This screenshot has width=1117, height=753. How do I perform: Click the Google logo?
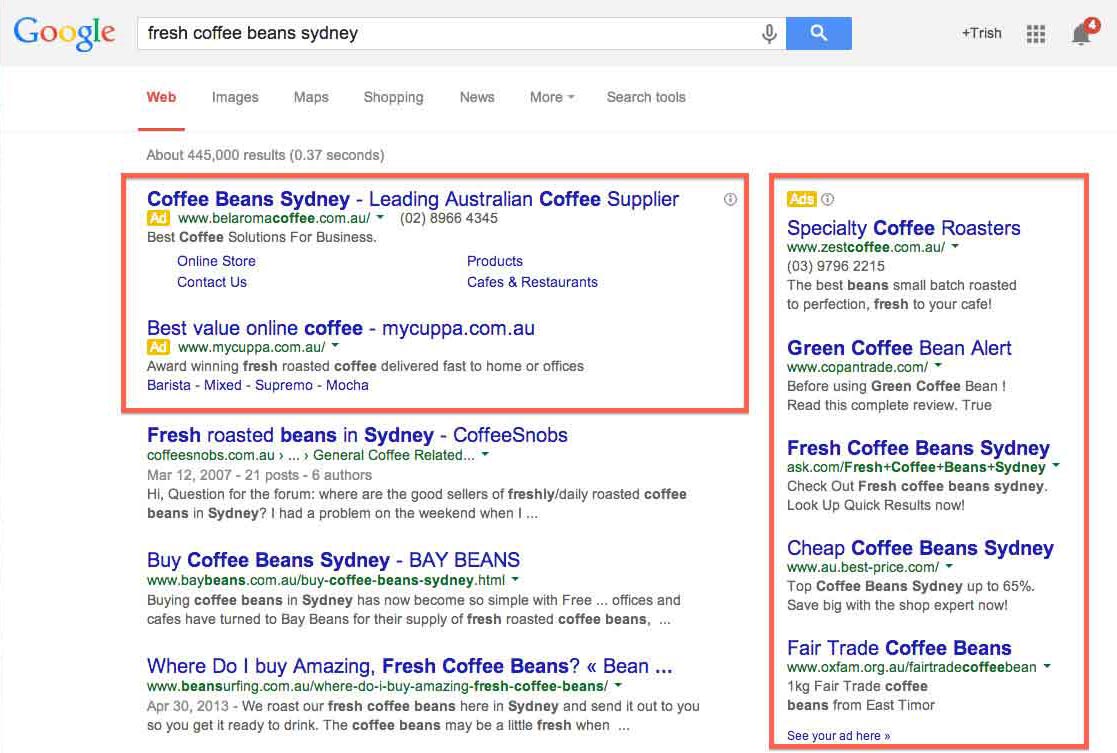pos(64,33)
